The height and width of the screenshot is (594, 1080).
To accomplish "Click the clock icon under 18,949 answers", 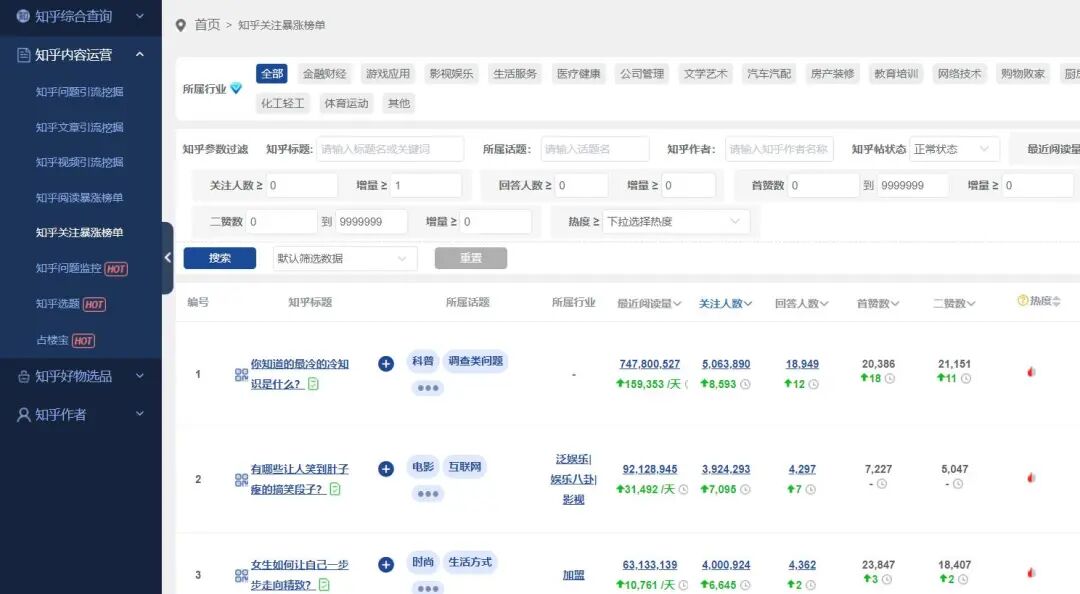I will tap(813, 385).
